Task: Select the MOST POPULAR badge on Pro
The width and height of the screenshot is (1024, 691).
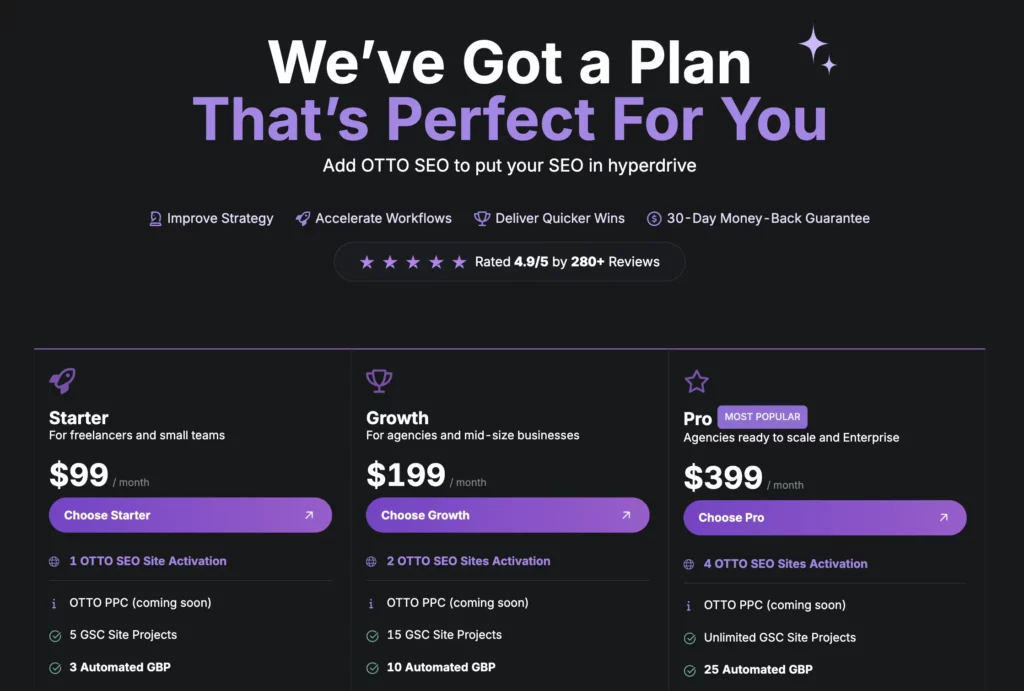Action: click(x=763, y=417)
